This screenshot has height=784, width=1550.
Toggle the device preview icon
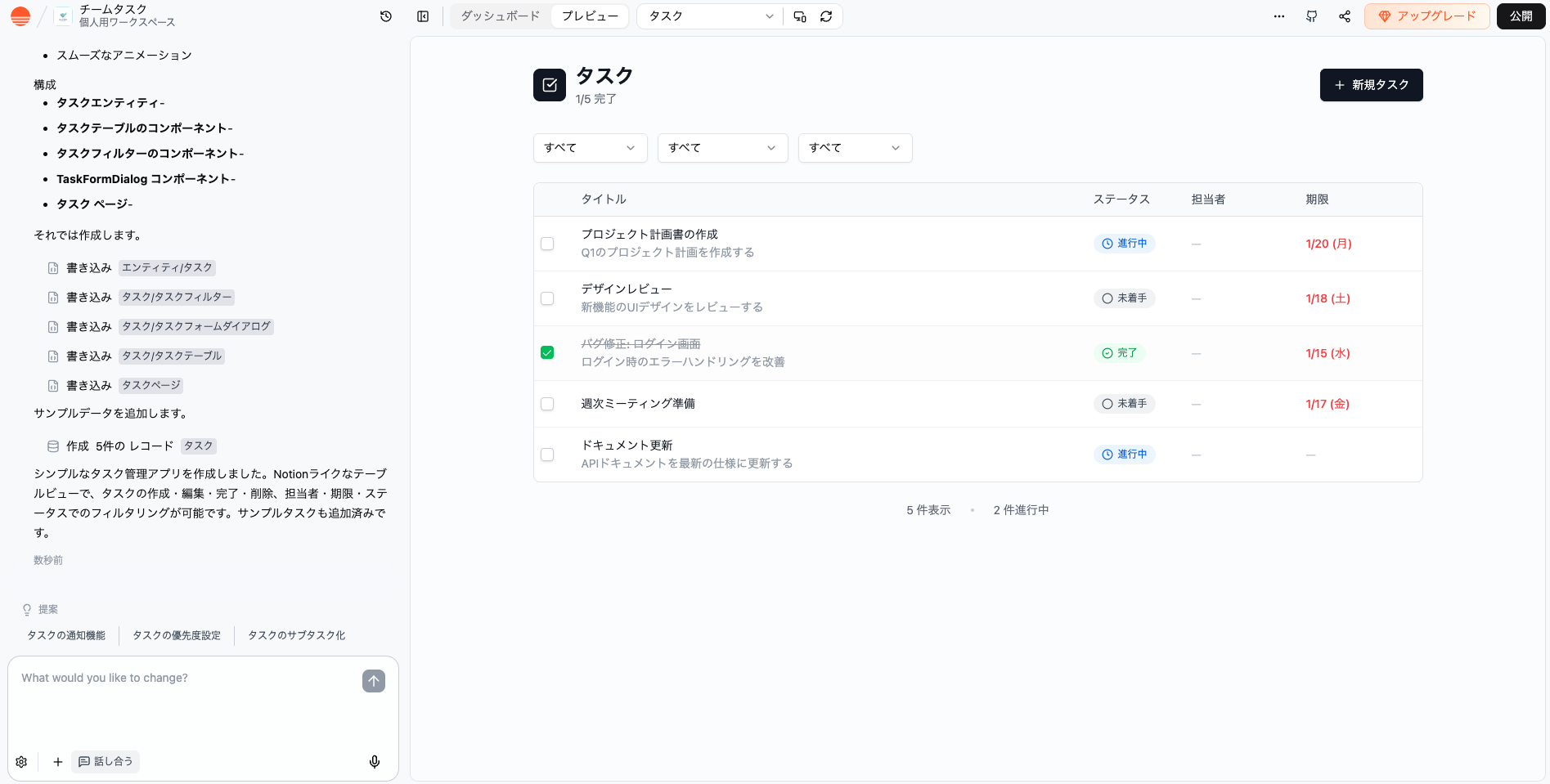[x=800, y=16]
